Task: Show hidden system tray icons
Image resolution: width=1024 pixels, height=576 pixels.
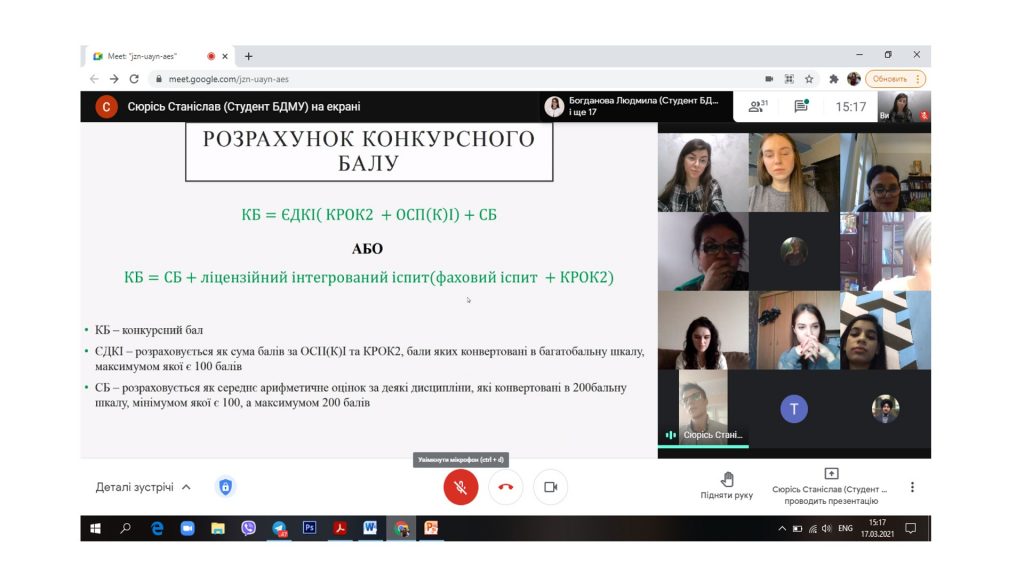Action: [782, 528]
